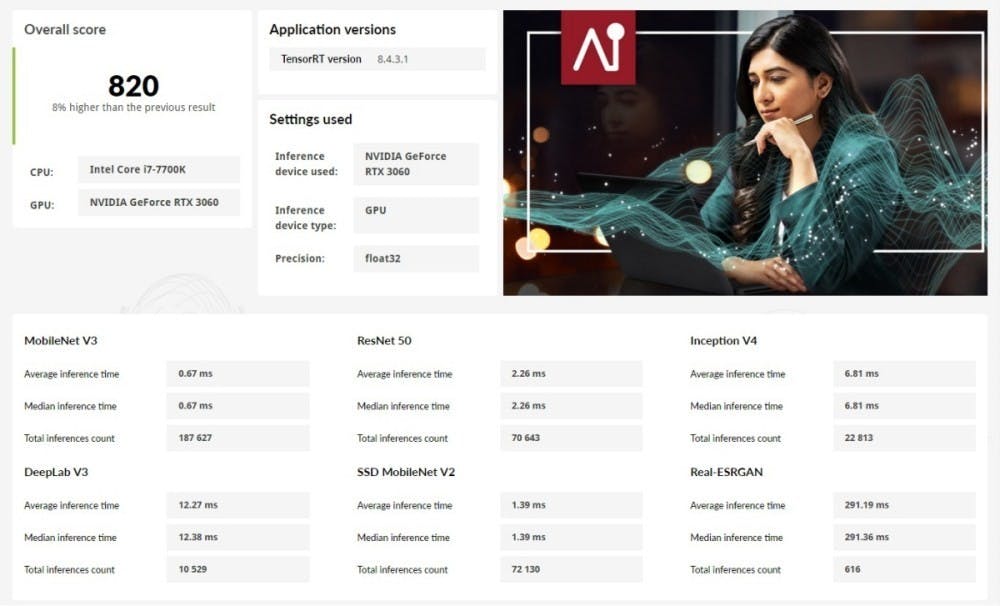Click SSD MobileNet V2 average inference time 1.39 ms
The image size is (1000, 606).
pyautogui.click(x=571, y=505)
